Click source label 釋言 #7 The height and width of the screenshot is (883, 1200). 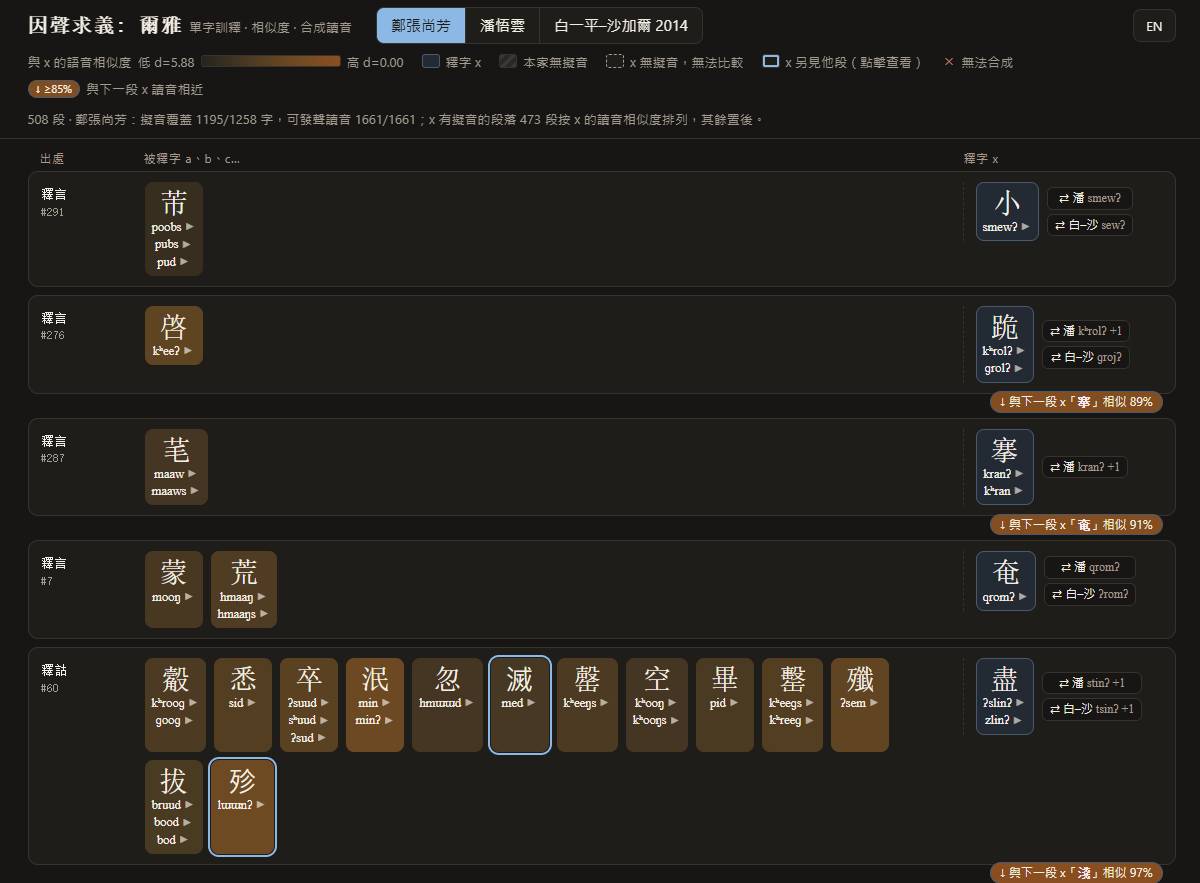click(x=54, y=571)
